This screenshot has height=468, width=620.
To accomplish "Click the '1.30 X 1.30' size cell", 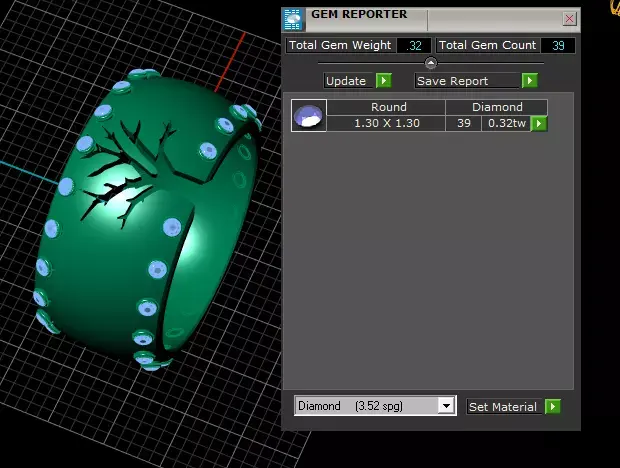I will (x=386, y=123).
